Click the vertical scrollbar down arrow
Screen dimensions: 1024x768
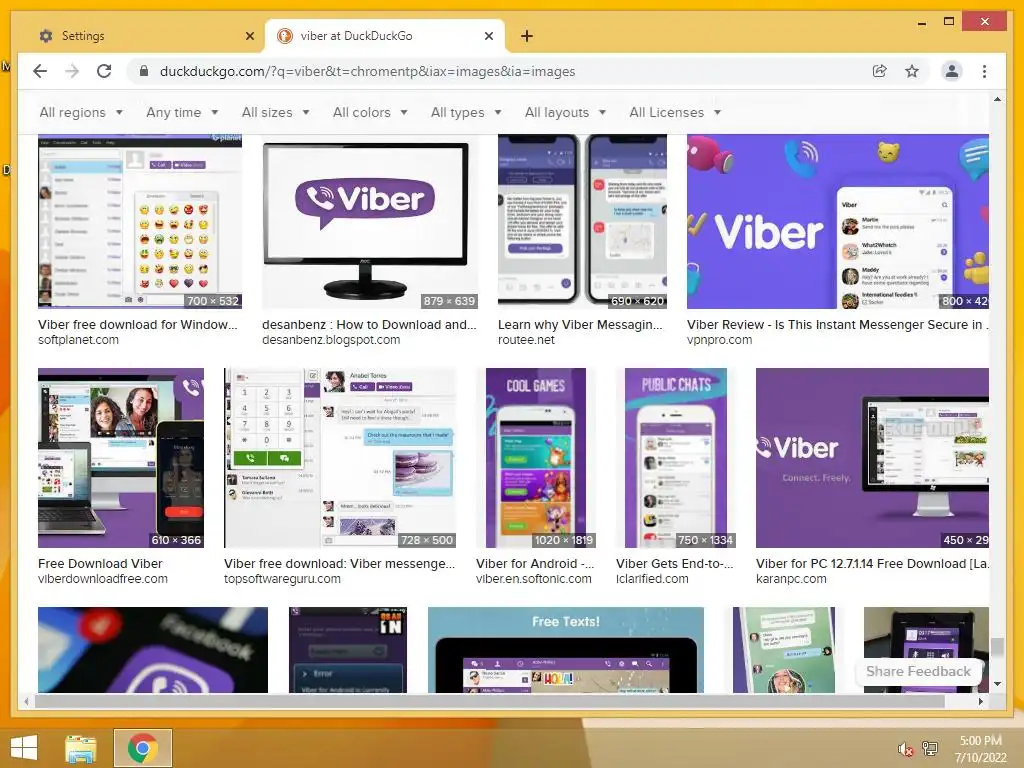tap(997, 684)
